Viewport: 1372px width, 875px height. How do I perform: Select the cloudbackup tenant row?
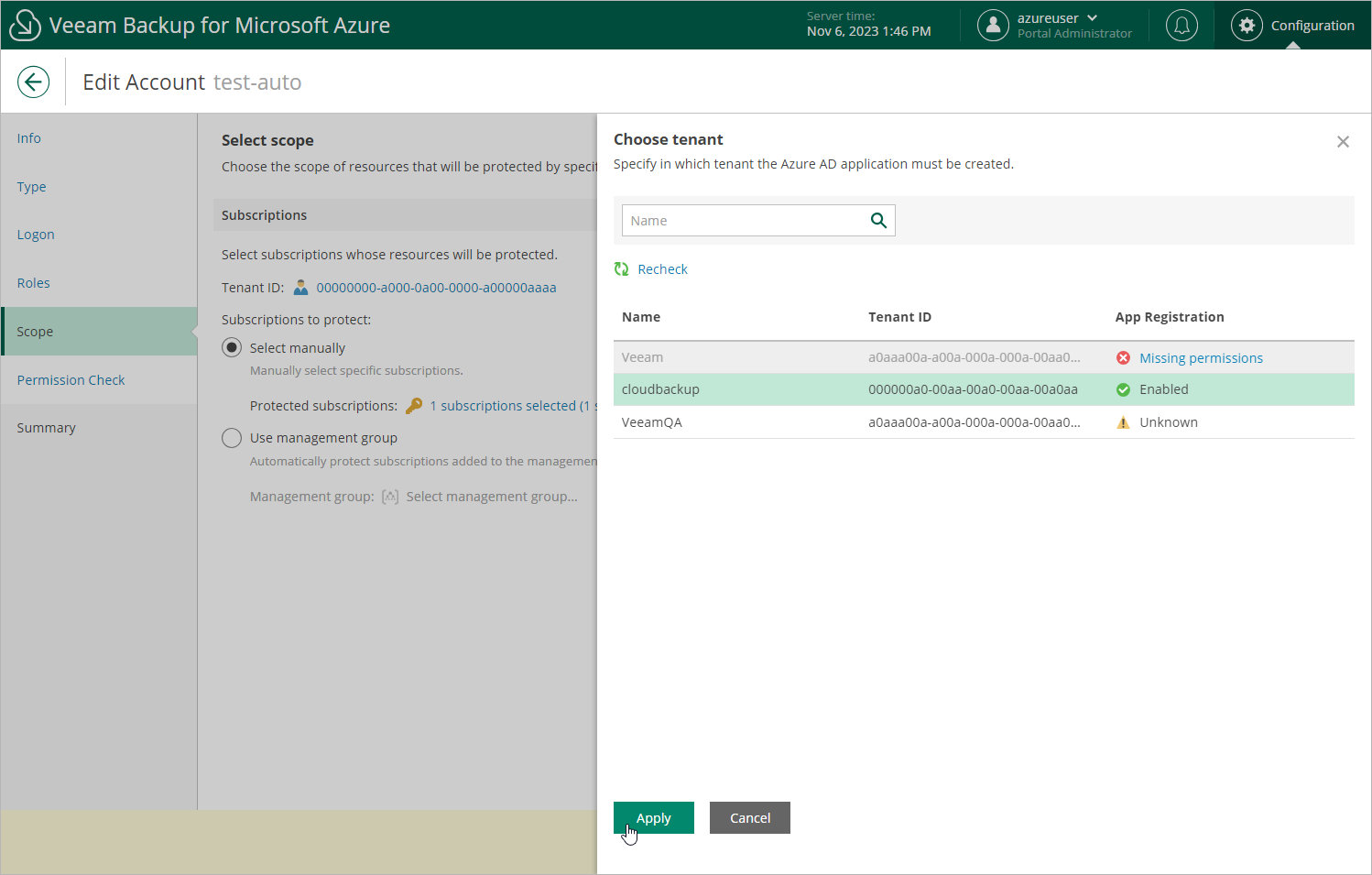[984, 389]
